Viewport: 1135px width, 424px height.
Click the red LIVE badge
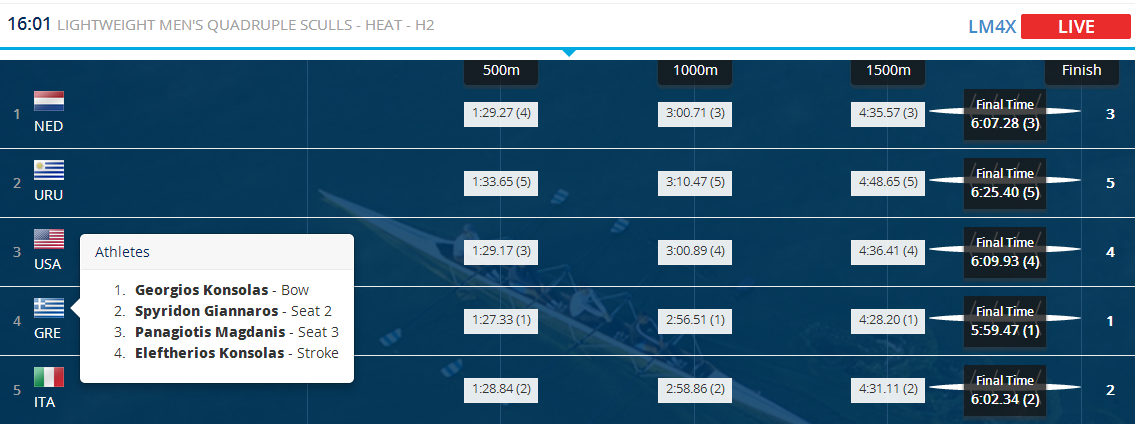click(x=1075, y=27)
